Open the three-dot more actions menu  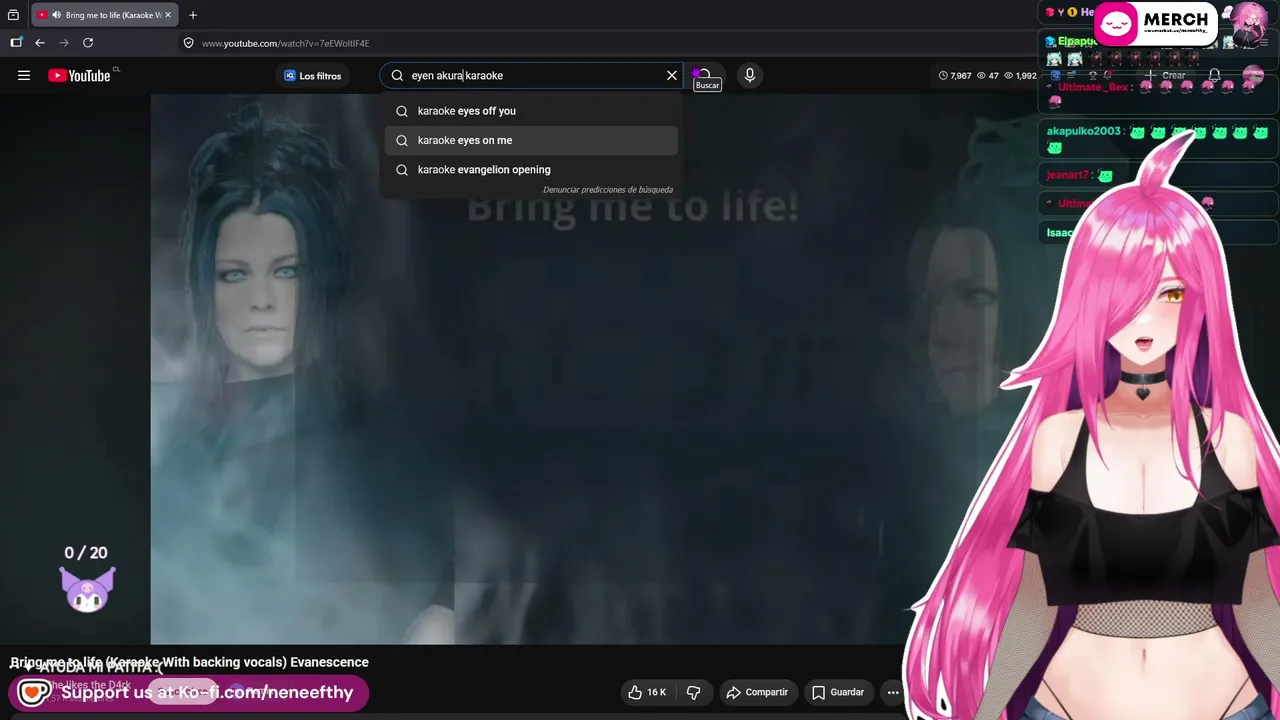pyautogui.click(x=893, y=692)
